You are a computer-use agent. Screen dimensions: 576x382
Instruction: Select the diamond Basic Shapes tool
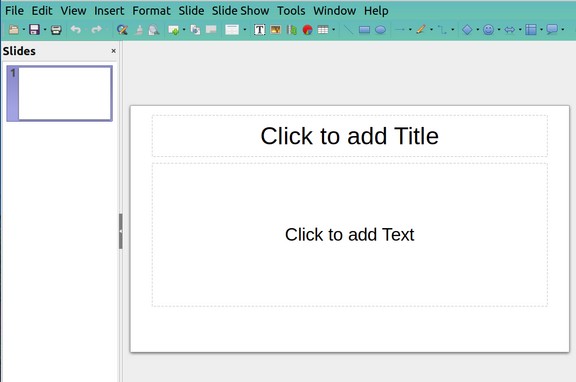[467, 30]
